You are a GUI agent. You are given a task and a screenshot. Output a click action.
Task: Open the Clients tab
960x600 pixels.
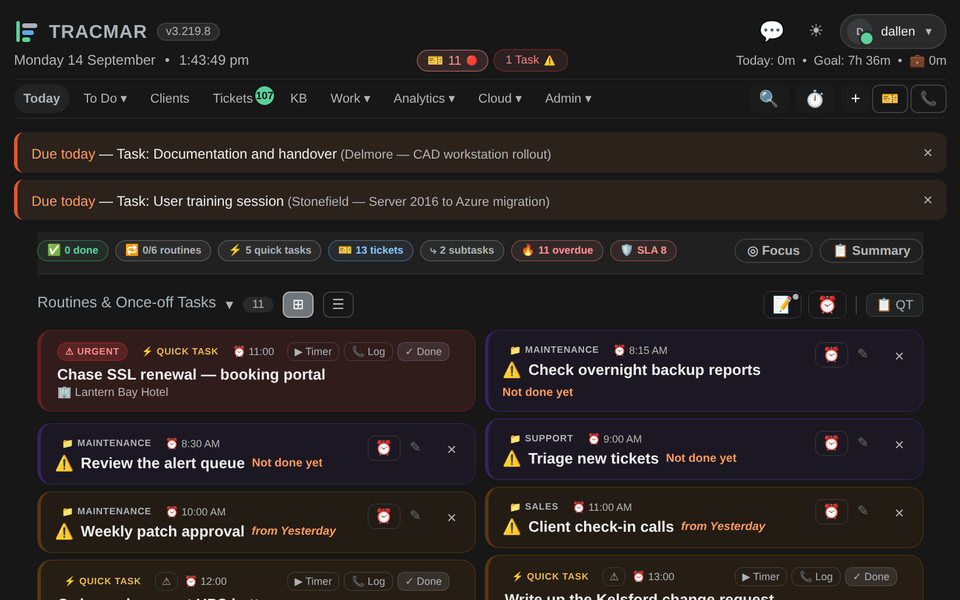[x=170, y=99]
